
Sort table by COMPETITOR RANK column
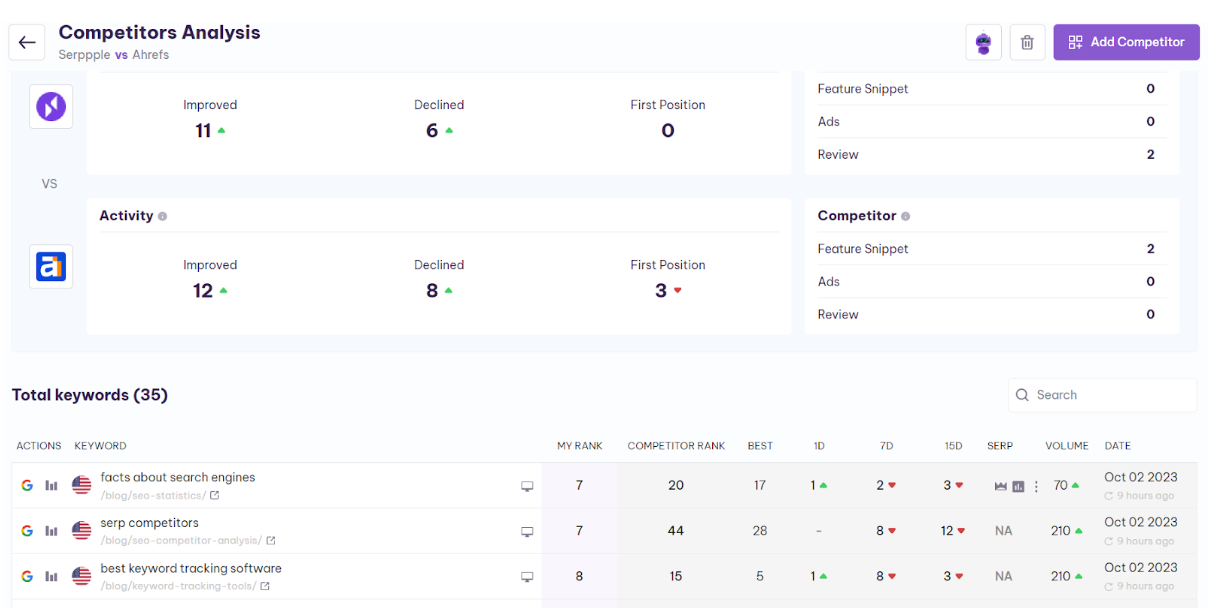[676, 446]
